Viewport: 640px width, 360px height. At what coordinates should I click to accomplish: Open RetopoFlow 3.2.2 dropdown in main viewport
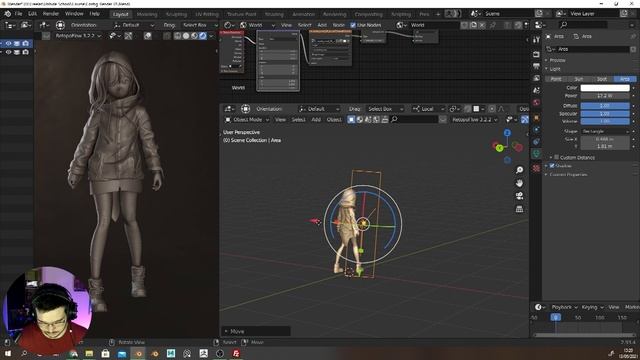(x=475, y=120)
